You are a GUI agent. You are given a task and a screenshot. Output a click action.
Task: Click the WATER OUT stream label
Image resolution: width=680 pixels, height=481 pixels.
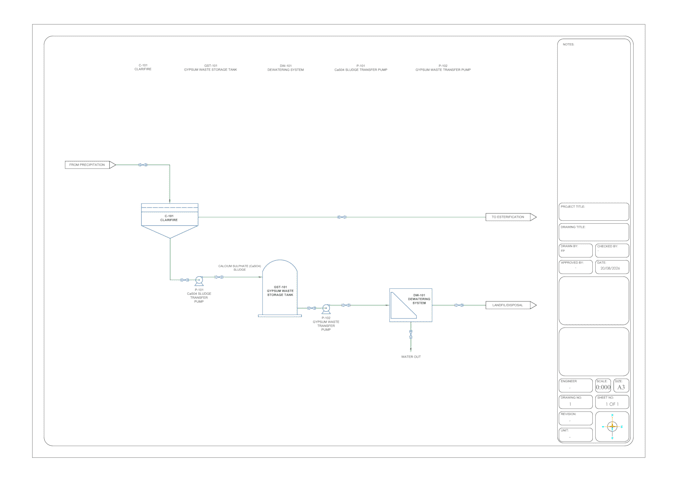[411, 357]
